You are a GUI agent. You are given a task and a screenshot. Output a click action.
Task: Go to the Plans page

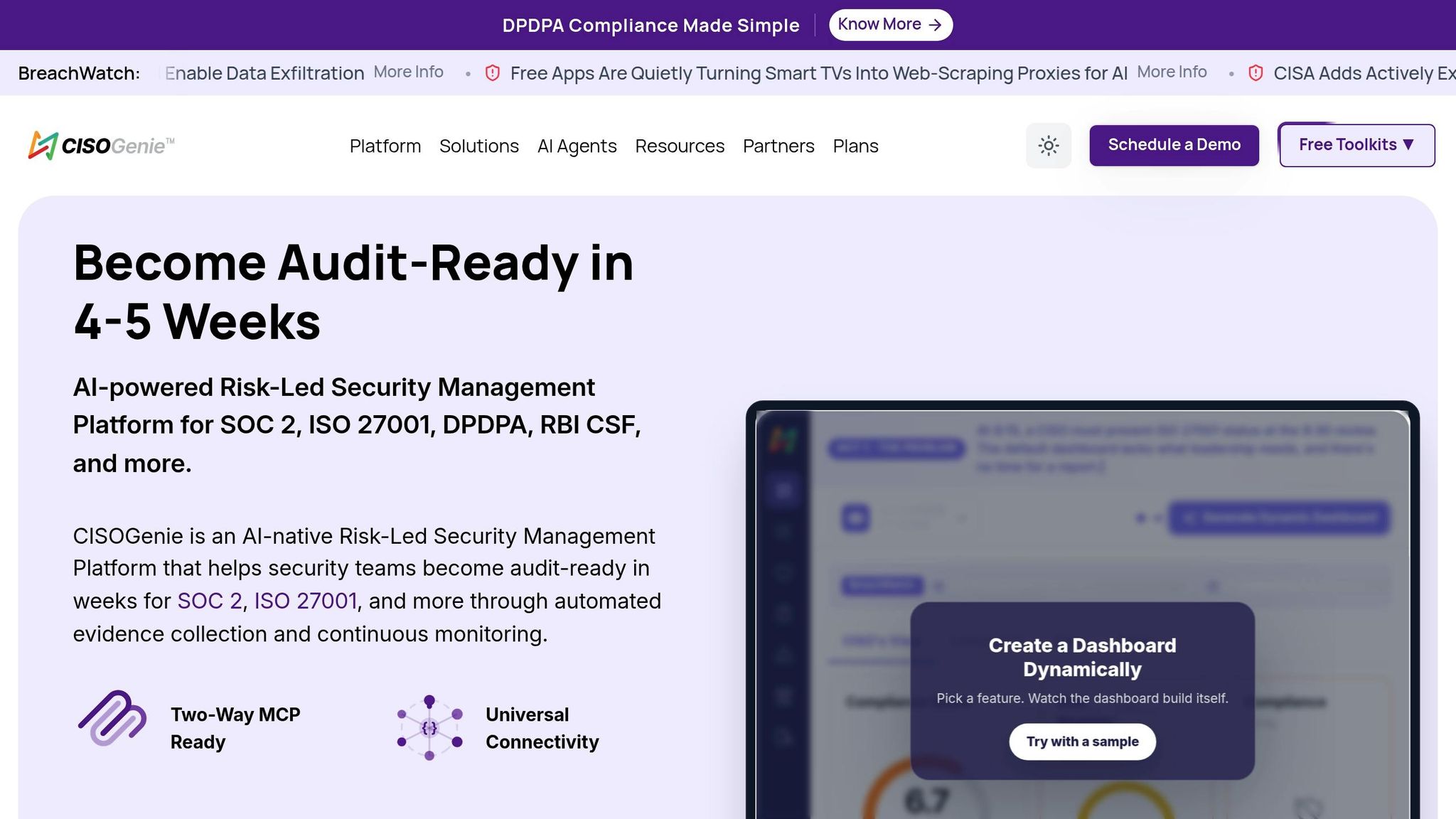856,146
